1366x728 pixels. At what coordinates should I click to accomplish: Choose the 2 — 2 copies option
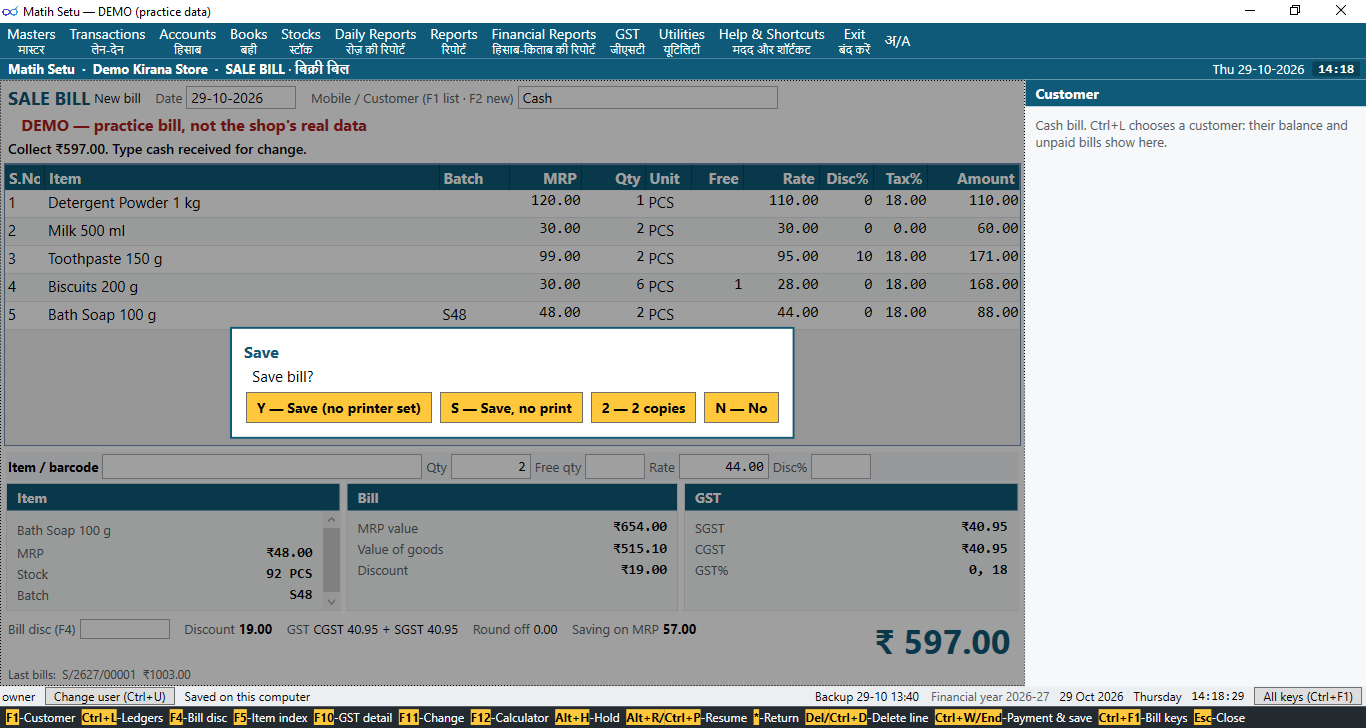643,408
